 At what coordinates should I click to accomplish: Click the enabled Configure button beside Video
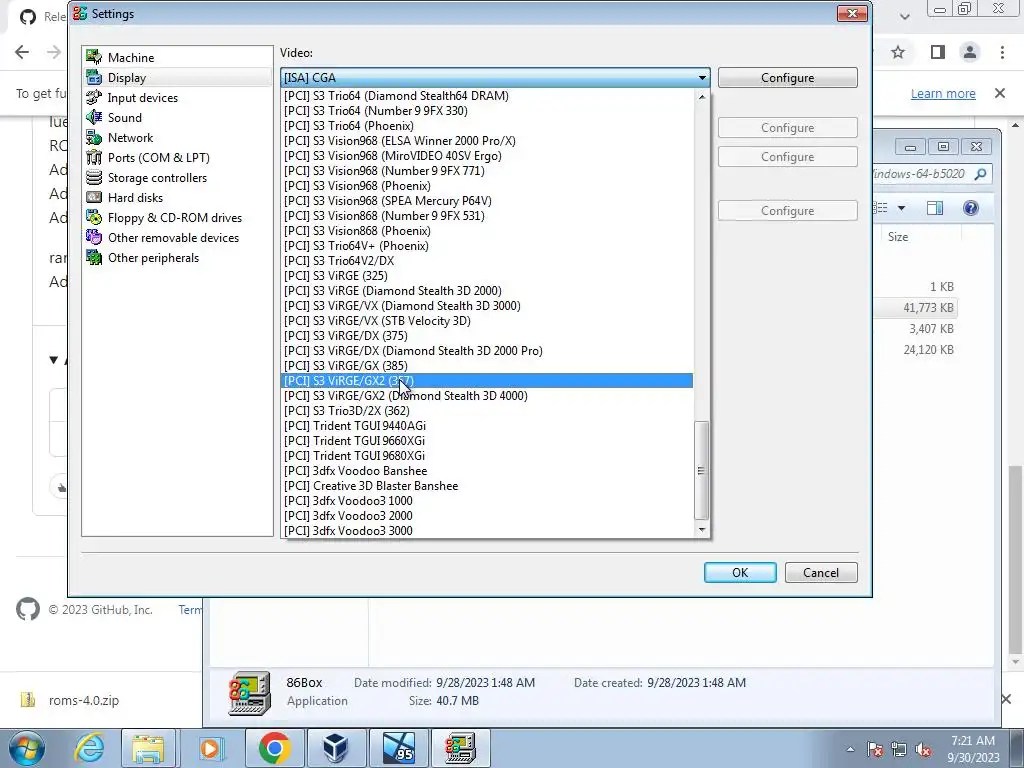click(788, 78)
